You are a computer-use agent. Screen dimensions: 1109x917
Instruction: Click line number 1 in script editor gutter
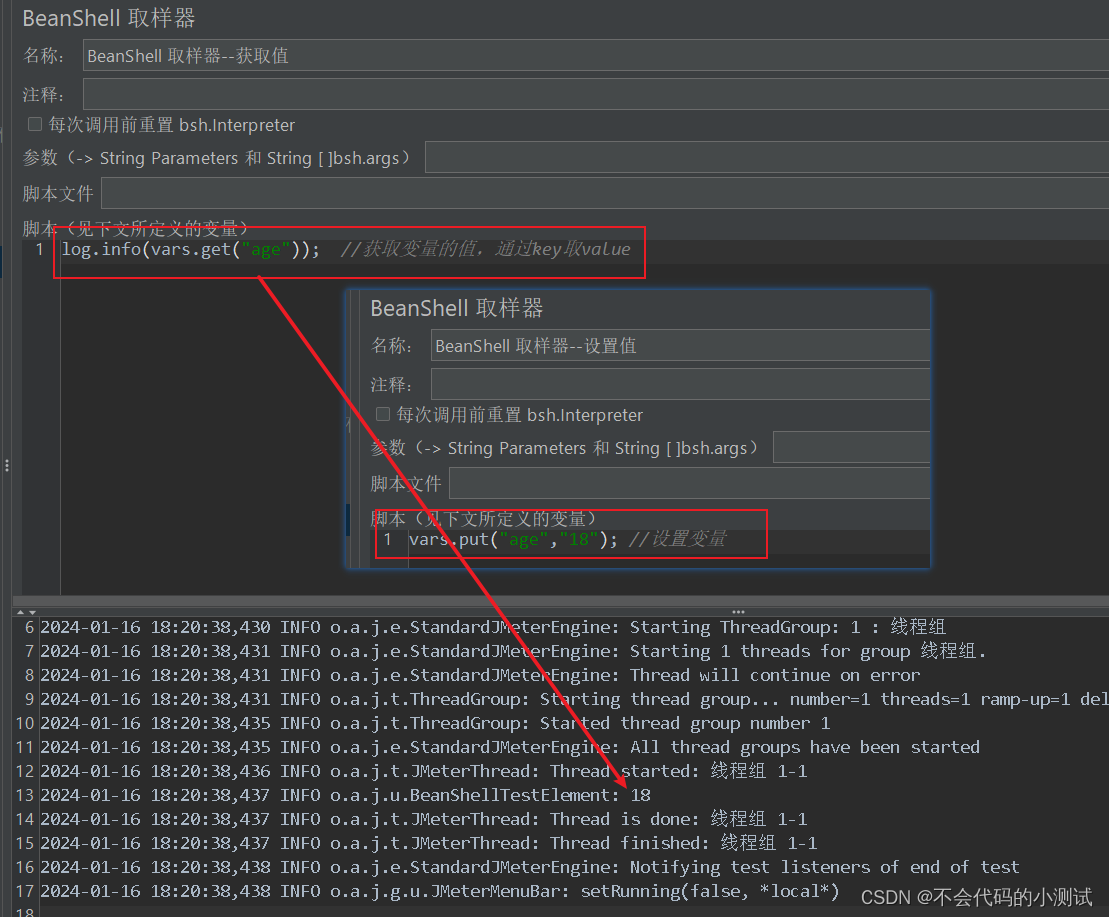click(x=39, y=249)
